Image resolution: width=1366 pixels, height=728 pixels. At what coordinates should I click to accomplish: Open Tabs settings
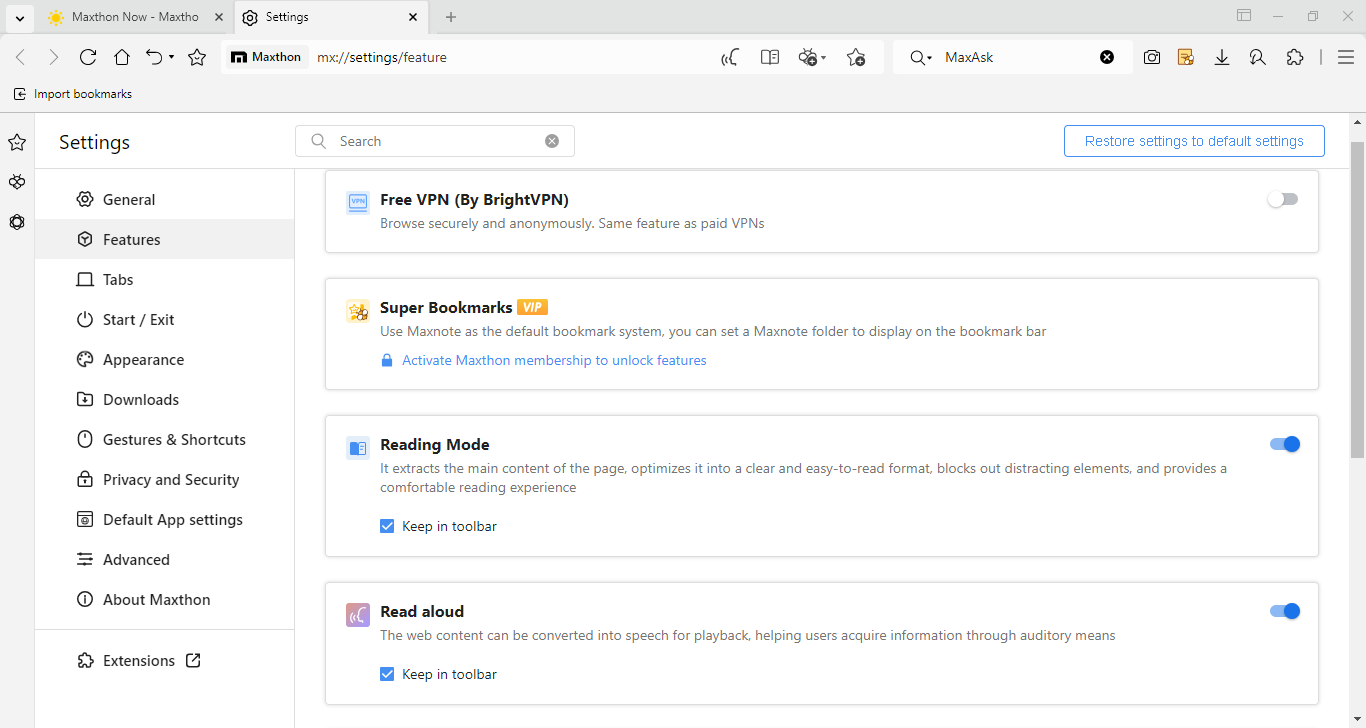165,279
